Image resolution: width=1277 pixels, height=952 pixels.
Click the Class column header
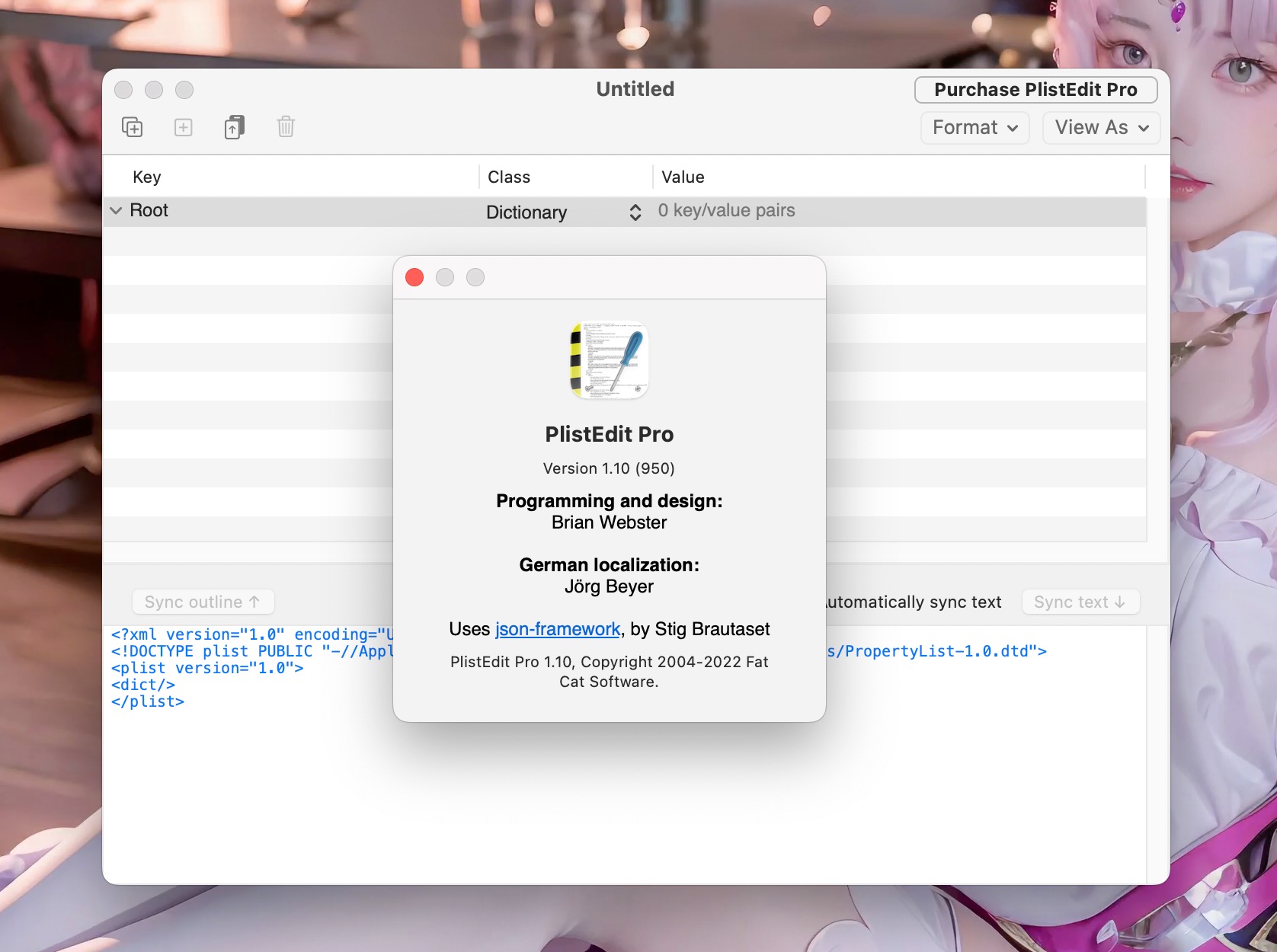tap(509, 177)
